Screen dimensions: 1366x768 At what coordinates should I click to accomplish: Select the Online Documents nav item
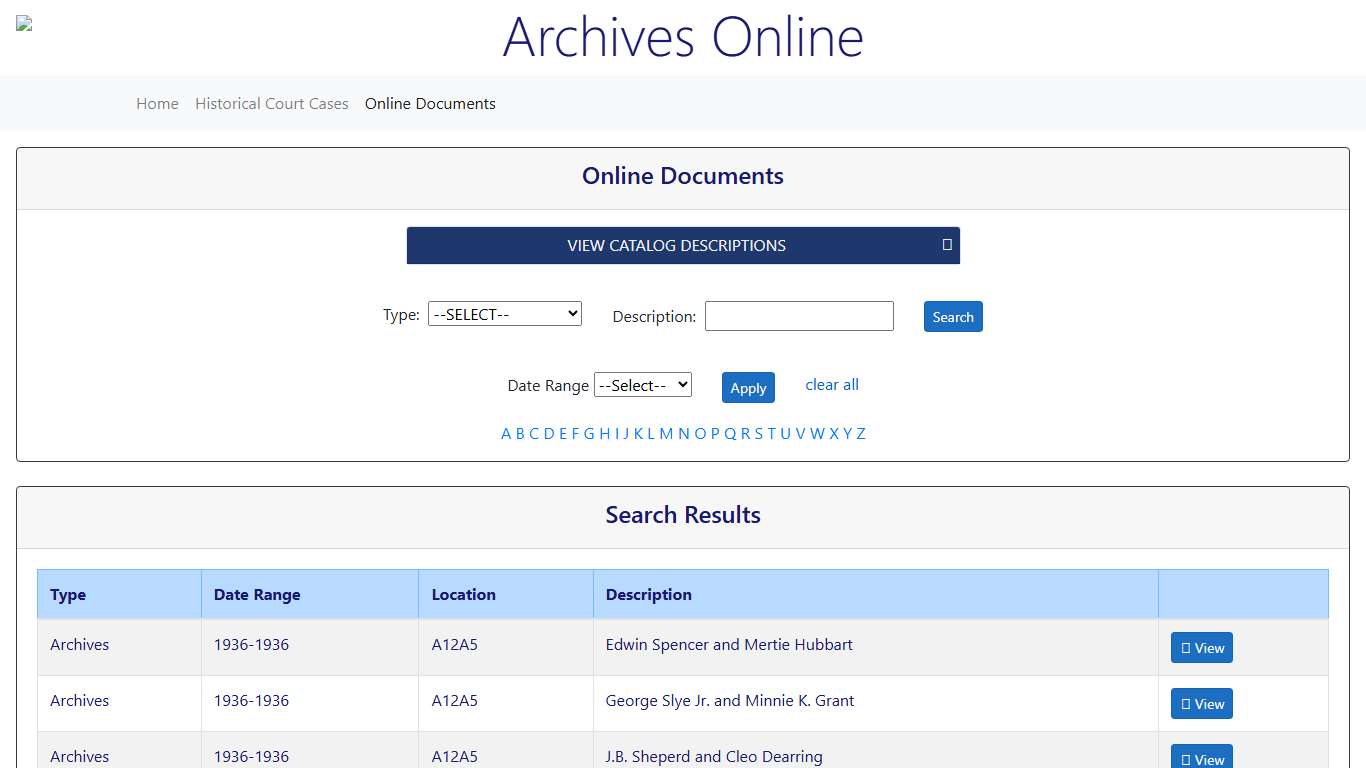point(429,103)
